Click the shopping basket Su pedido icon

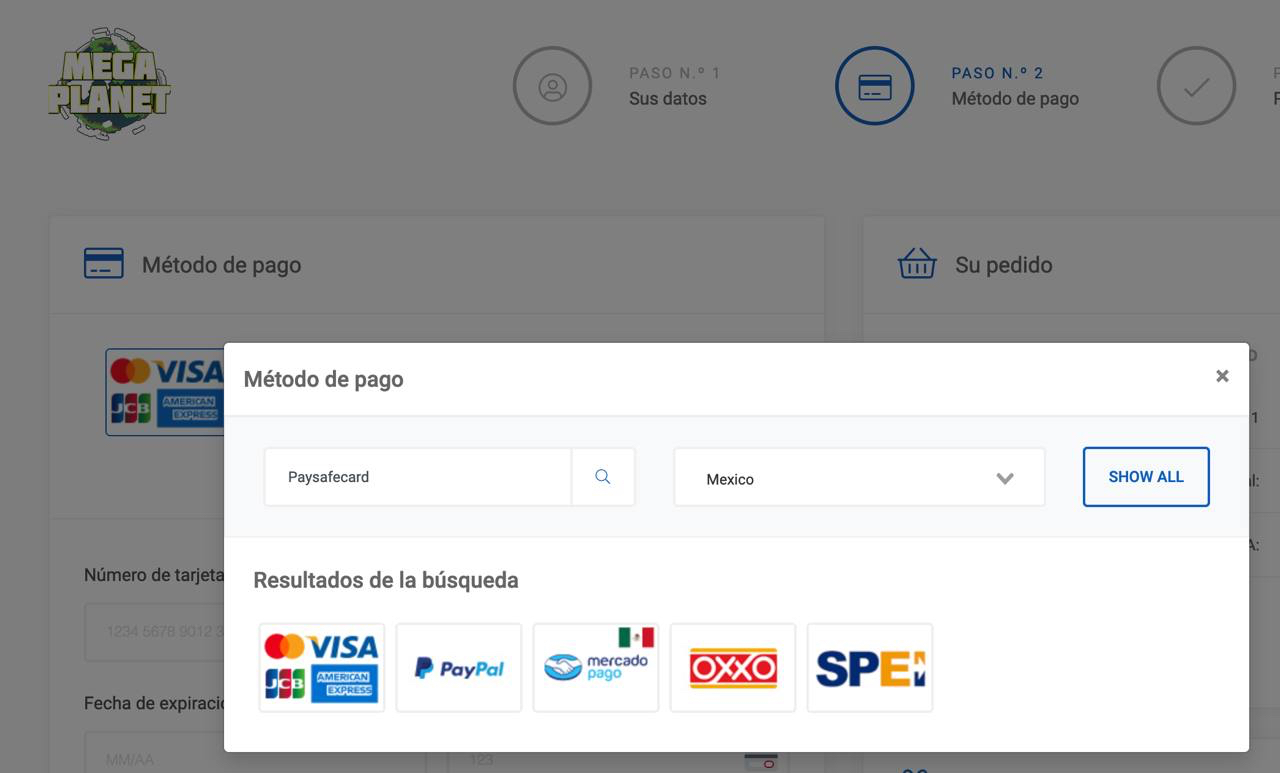coord(917,265)
